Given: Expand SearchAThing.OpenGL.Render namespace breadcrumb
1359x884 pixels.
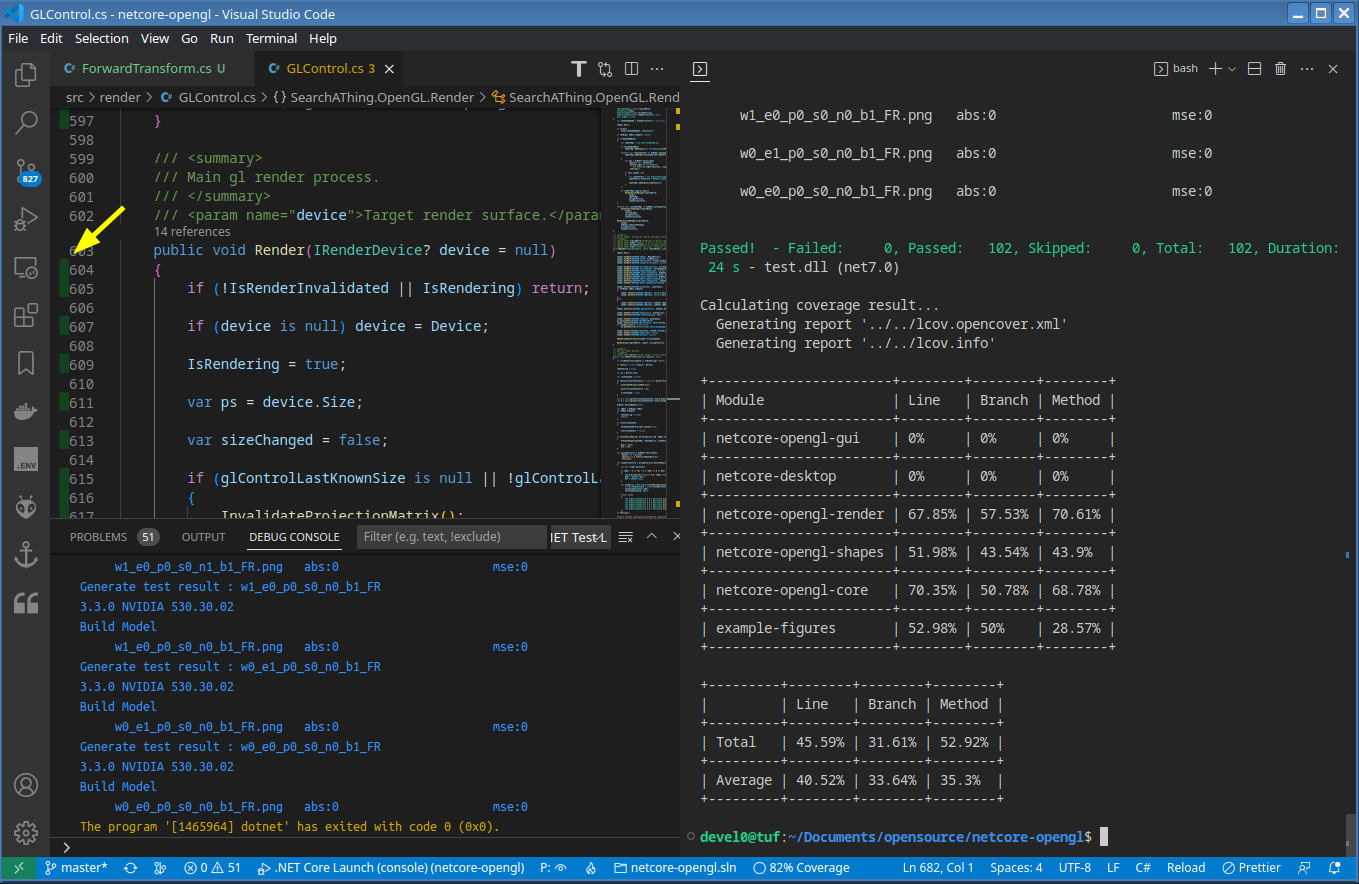Looking at the screenshot, I should point(372,98).
